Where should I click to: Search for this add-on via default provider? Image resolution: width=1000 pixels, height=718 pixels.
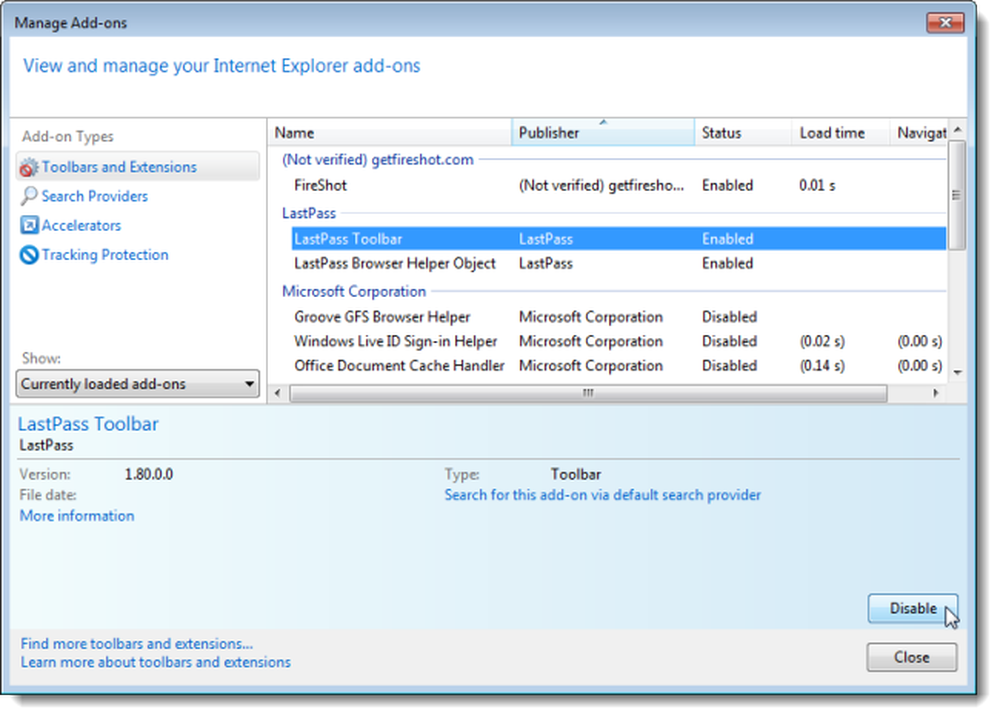tap(603, 495)
